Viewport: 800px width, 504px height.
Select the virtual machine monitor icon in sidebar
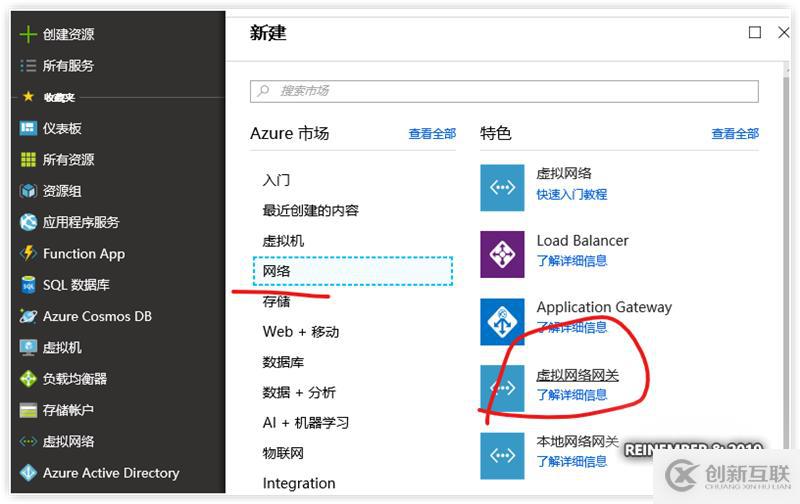point(28,347)
